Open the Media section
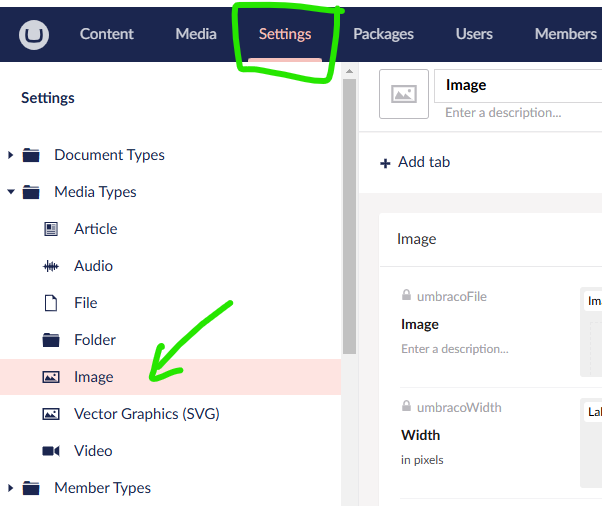 196,34
